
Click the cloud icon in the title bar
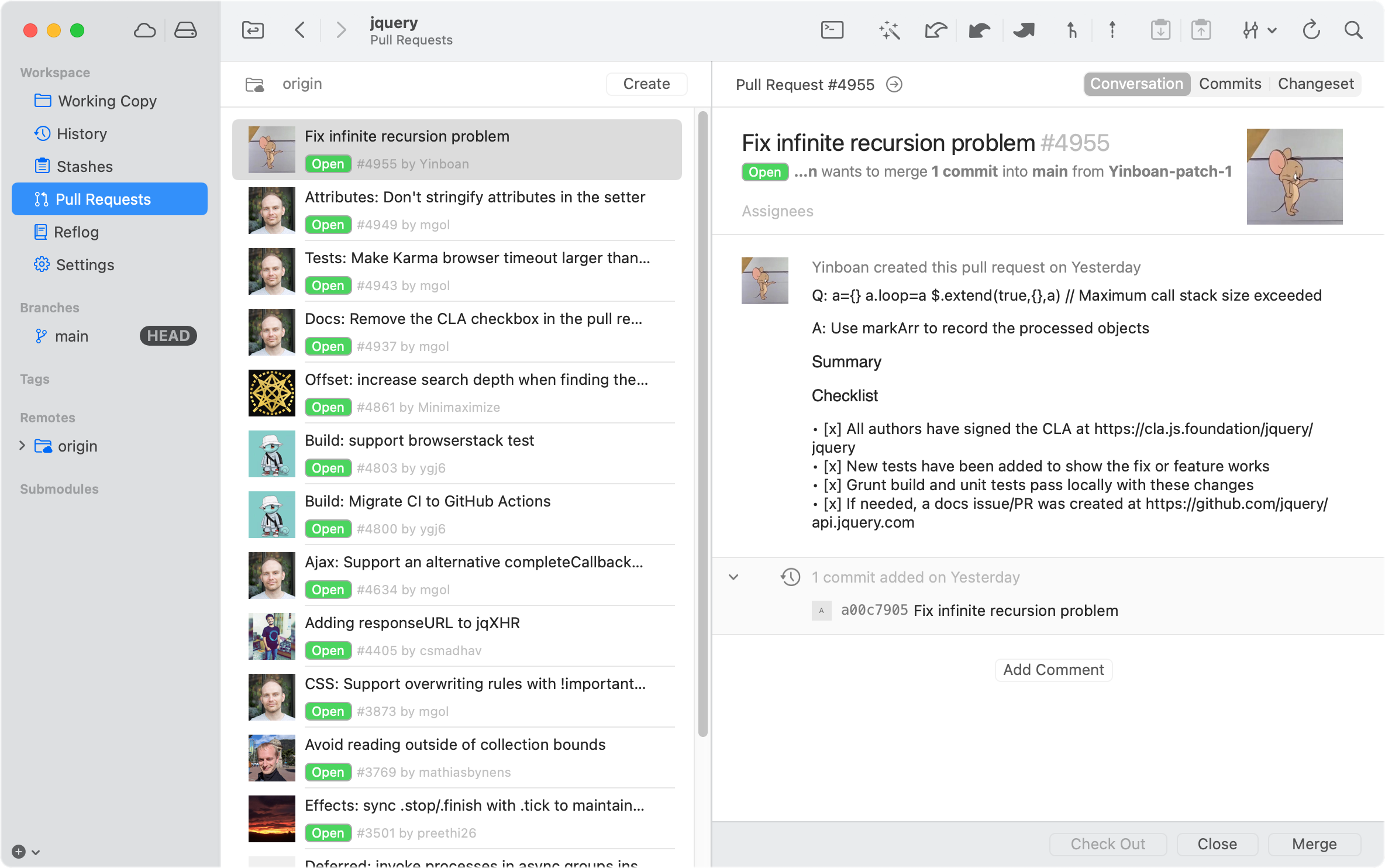tap(144, 30)
